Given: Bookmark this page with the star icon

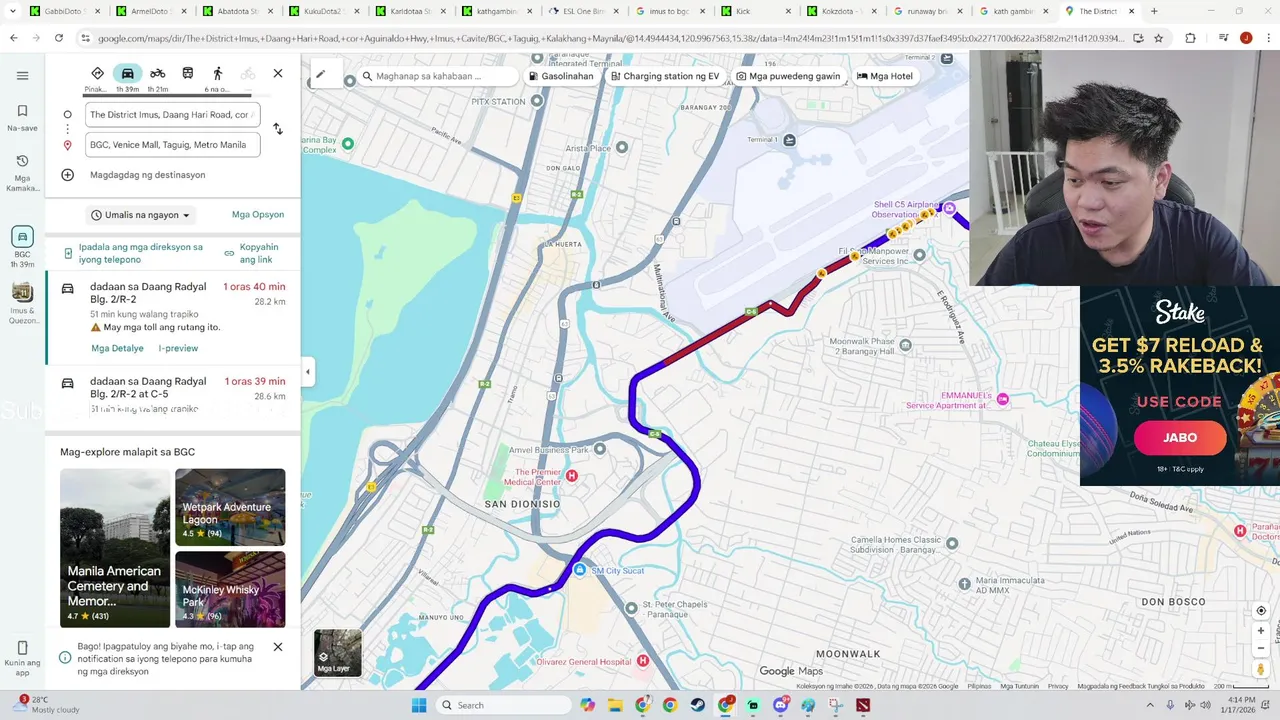Looking at the screenshot, I should (1158, 38).
